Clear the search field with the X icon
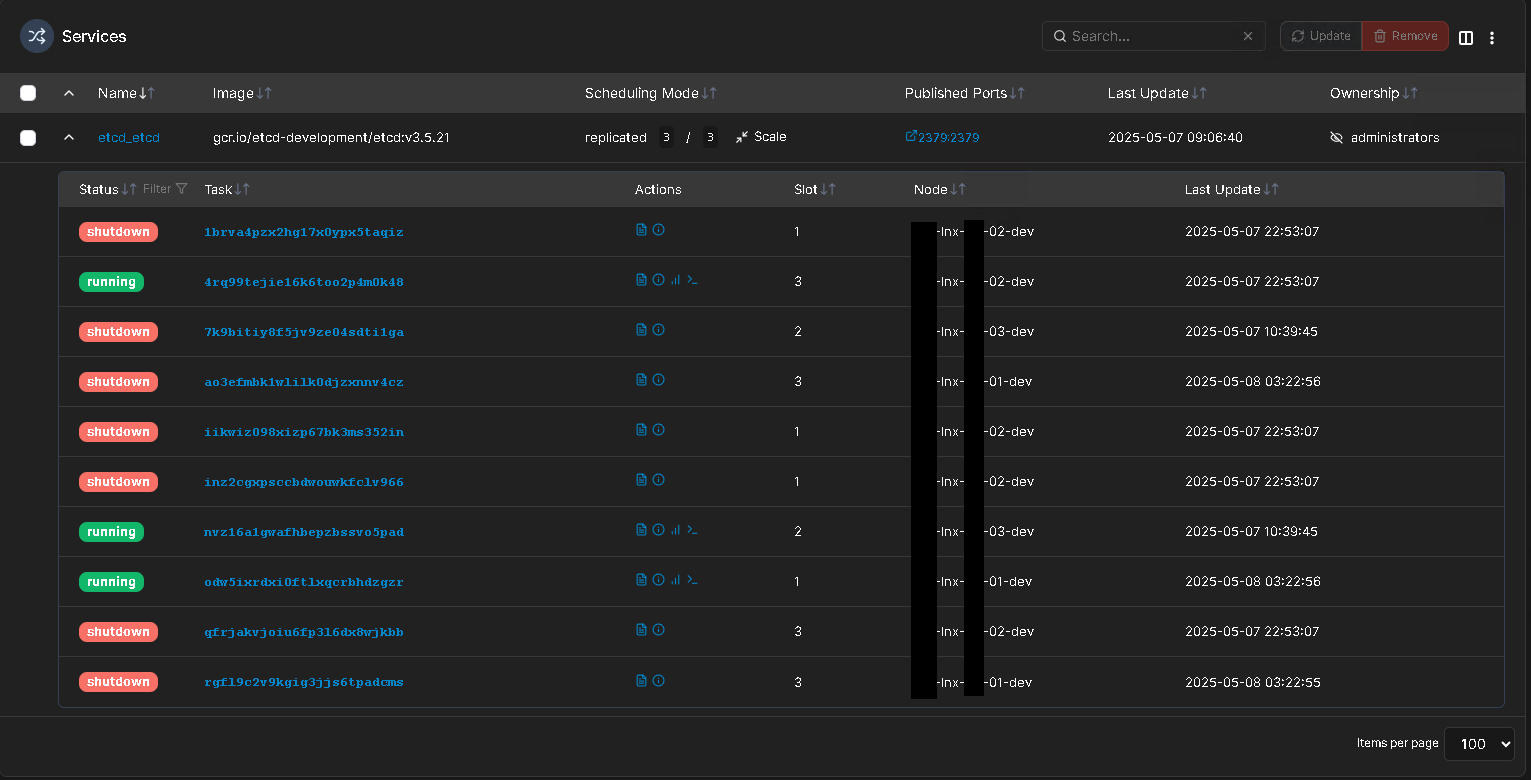The height and width of the screenshot is (780, 1531). [x=1248, y=36]
